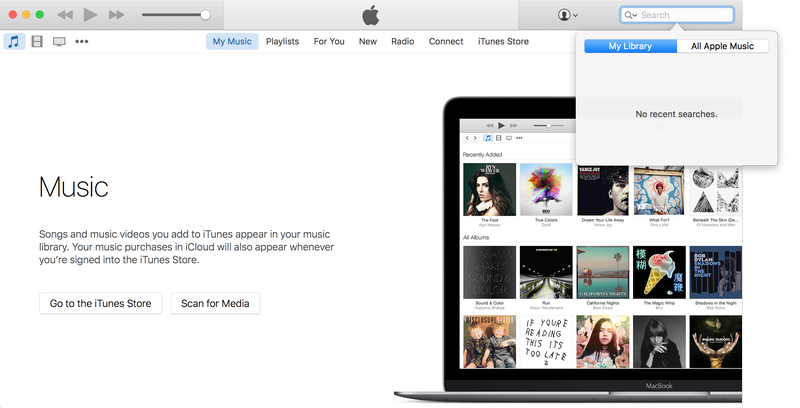
Task: Open the account user icon menu
Action: coord(567,15)
